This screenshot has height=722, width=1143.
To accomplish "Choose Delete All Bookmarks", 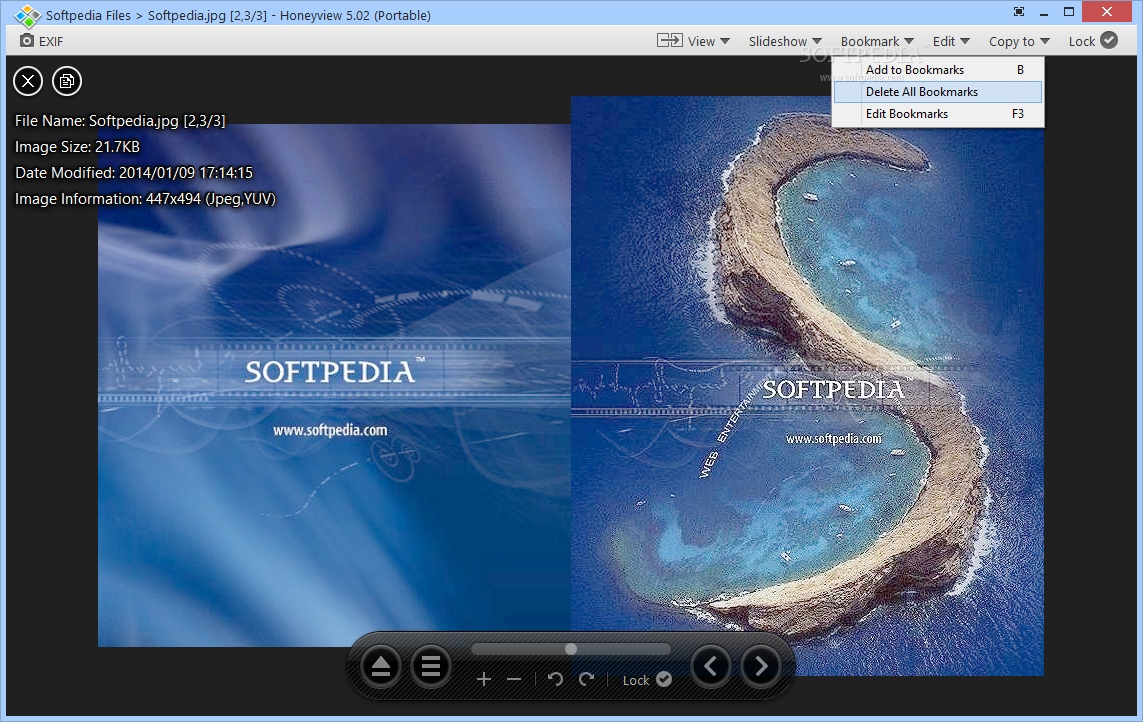I will point(937,92).
